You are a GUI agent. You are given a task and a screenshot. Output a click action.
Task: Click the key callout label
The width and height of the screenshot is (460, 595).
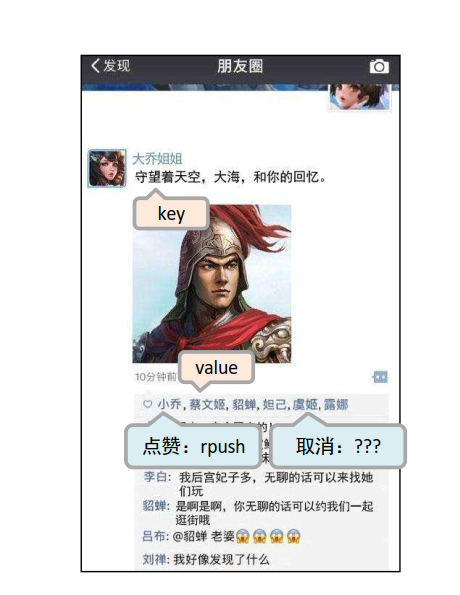[171, 213]
